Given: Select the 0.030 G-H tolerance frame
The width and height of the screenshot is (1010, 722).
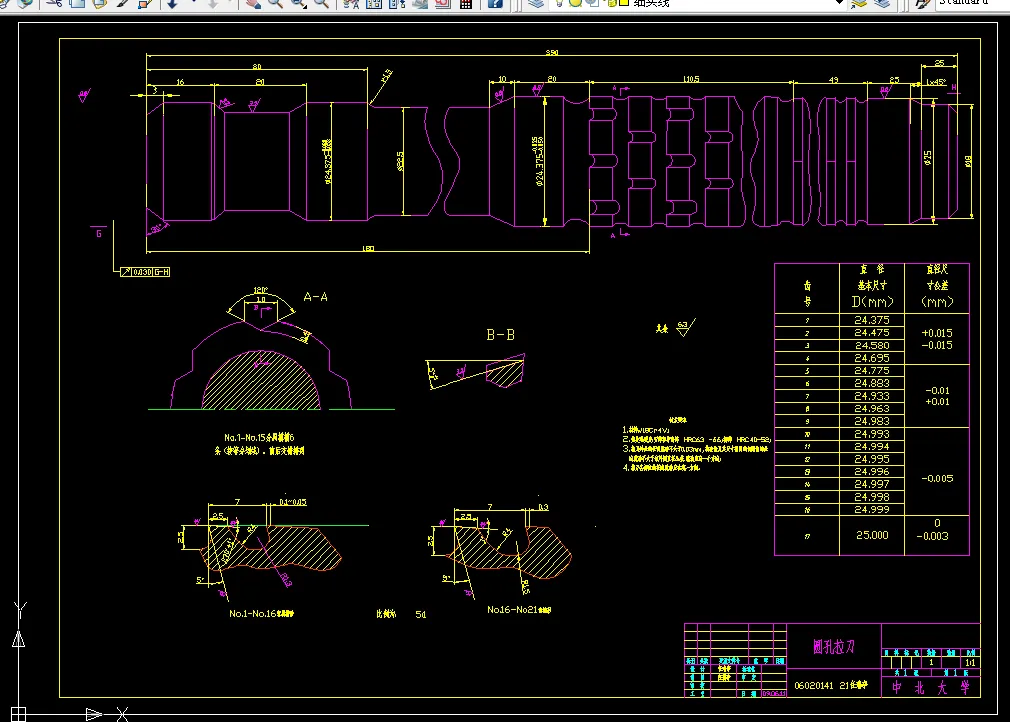Looking at the screenshot, I should (x=145, y=272).
